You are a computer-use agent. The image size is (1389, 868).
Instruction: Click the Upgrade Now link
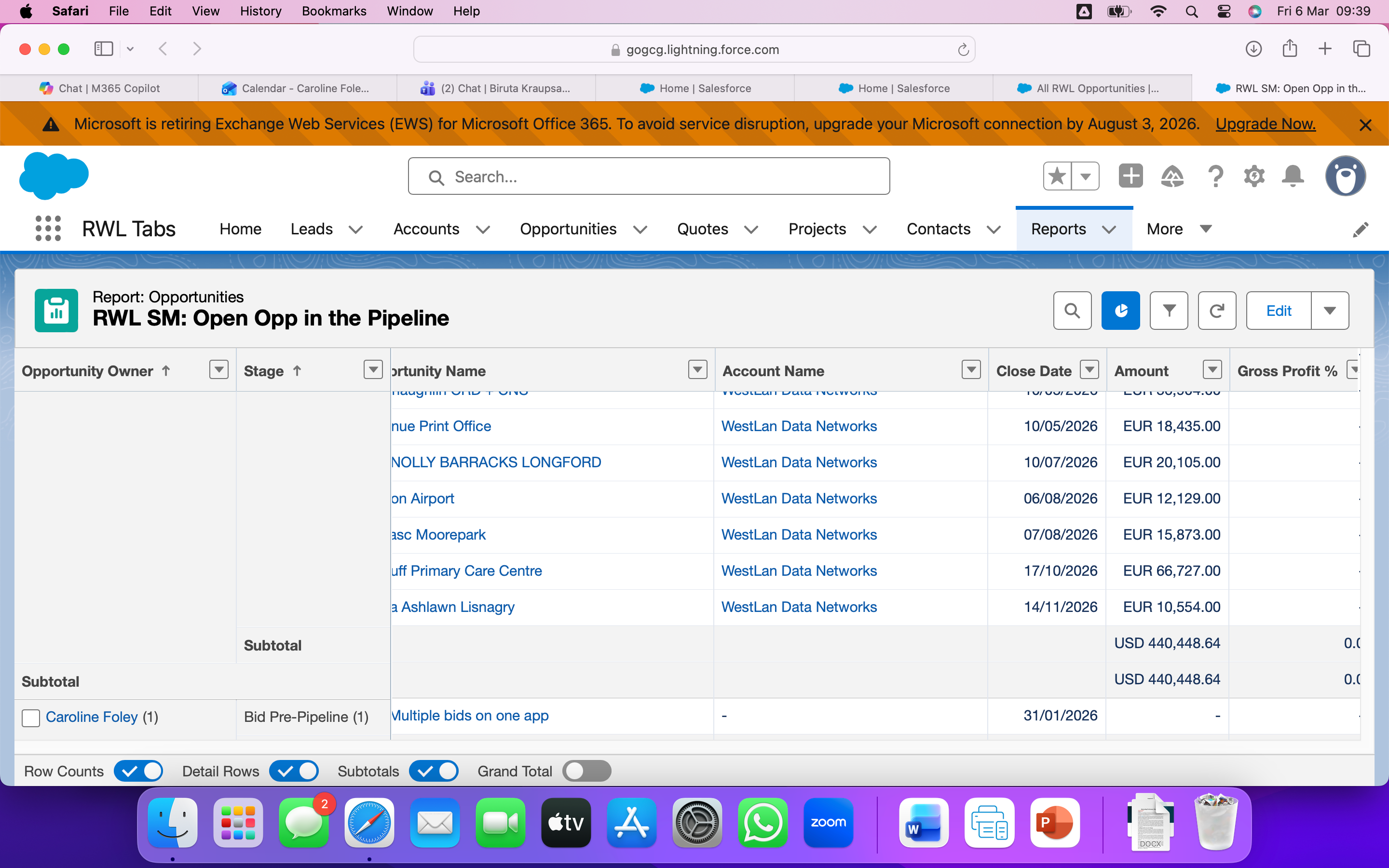click(x=1265, y=124)
